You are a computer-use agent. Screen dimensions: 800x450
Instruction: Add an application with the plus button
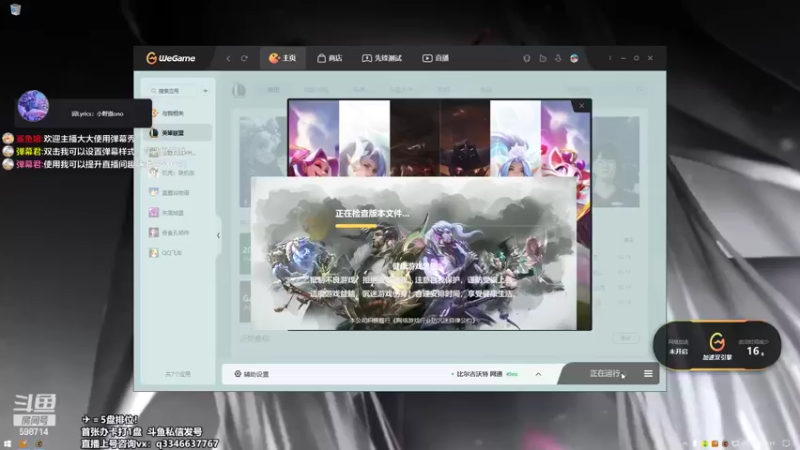(205, 91)
